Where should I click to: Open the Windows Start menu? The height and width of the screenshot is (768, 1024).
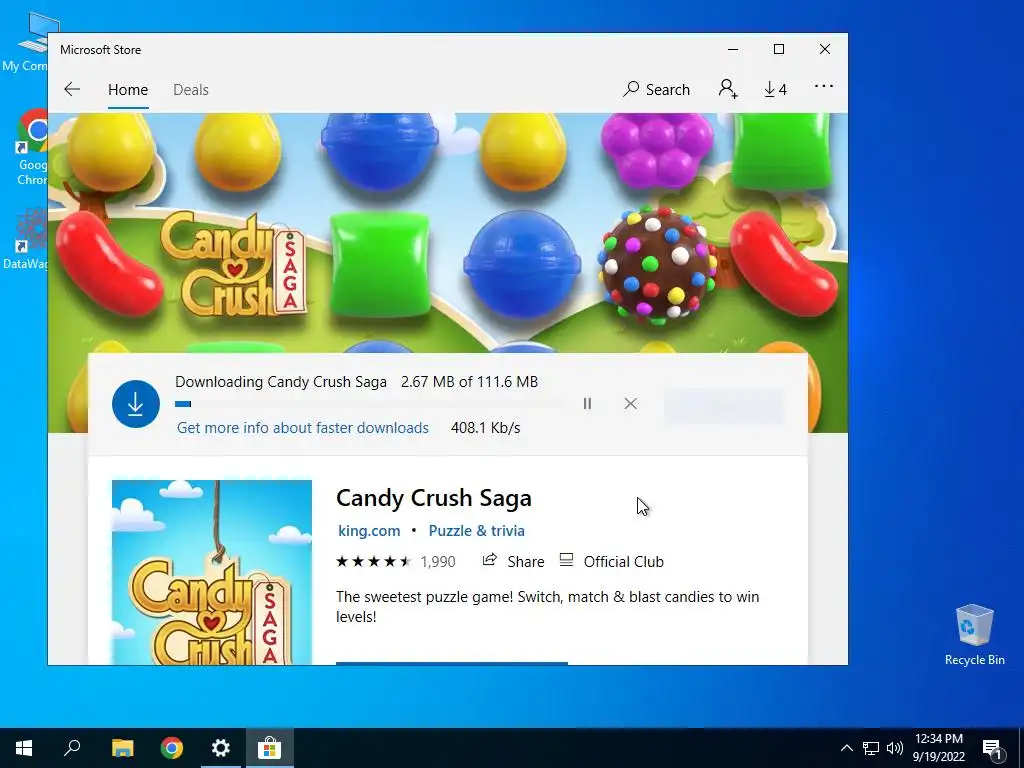(24, 748)
